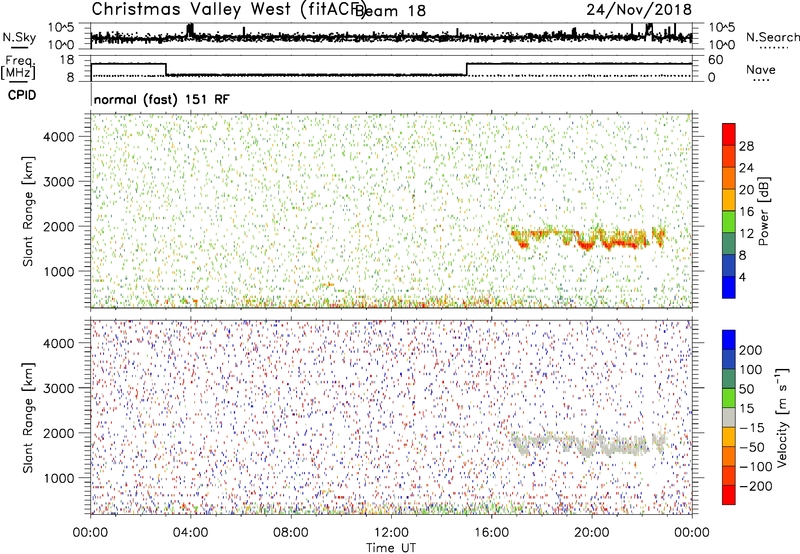The width and height of the screenshot is (800, 554).
Task: Click the '1000' range tick of Velocity panel
Action: pos(59,478)
